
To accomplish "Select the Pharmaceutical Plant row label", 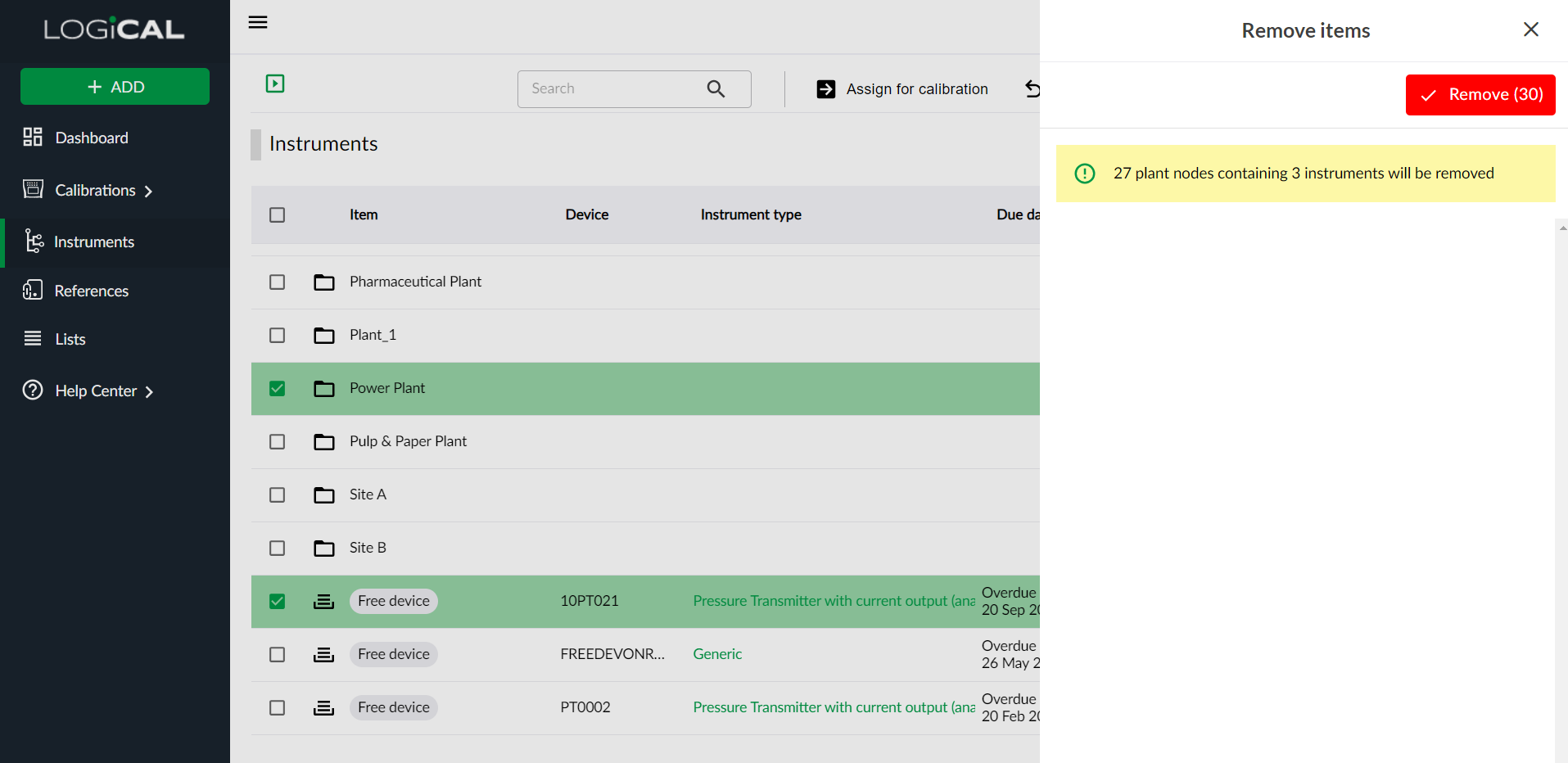I will 415,282.
